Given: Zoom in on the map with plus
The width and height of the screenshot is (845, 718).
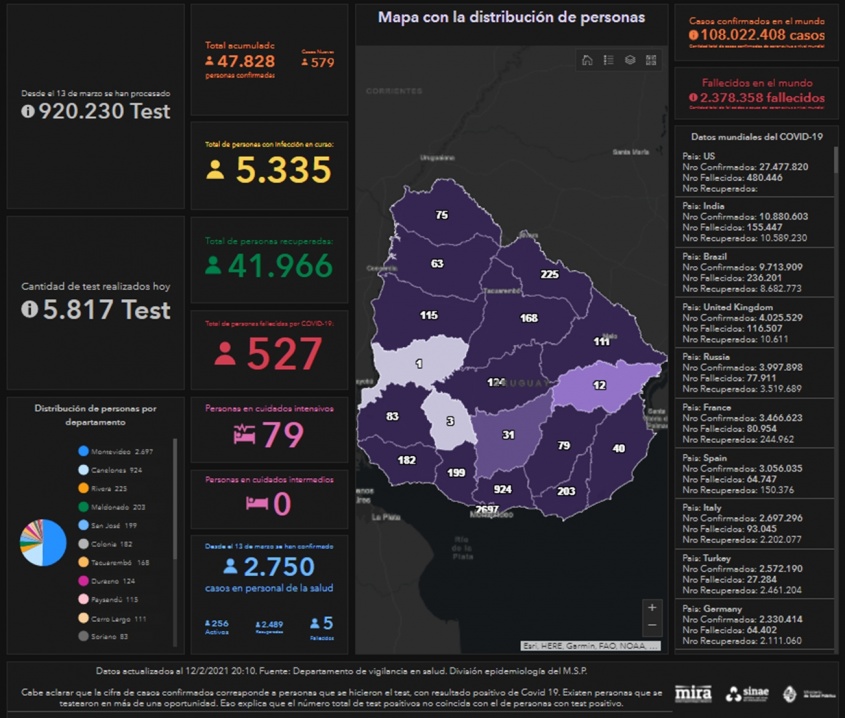Looking at the screenshot, I should click(x=652, y=607).
